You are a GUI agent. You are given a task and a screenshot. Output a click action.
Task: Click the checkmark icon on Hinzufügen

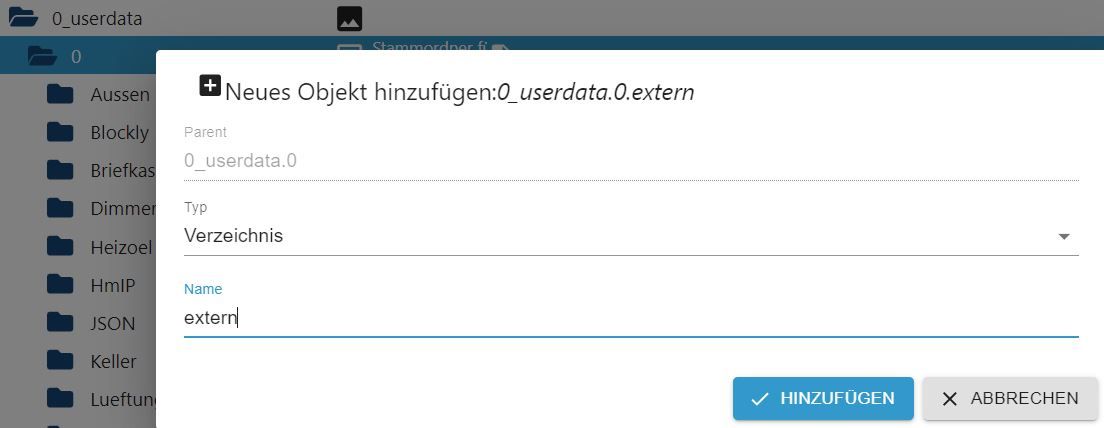[760, 399]
